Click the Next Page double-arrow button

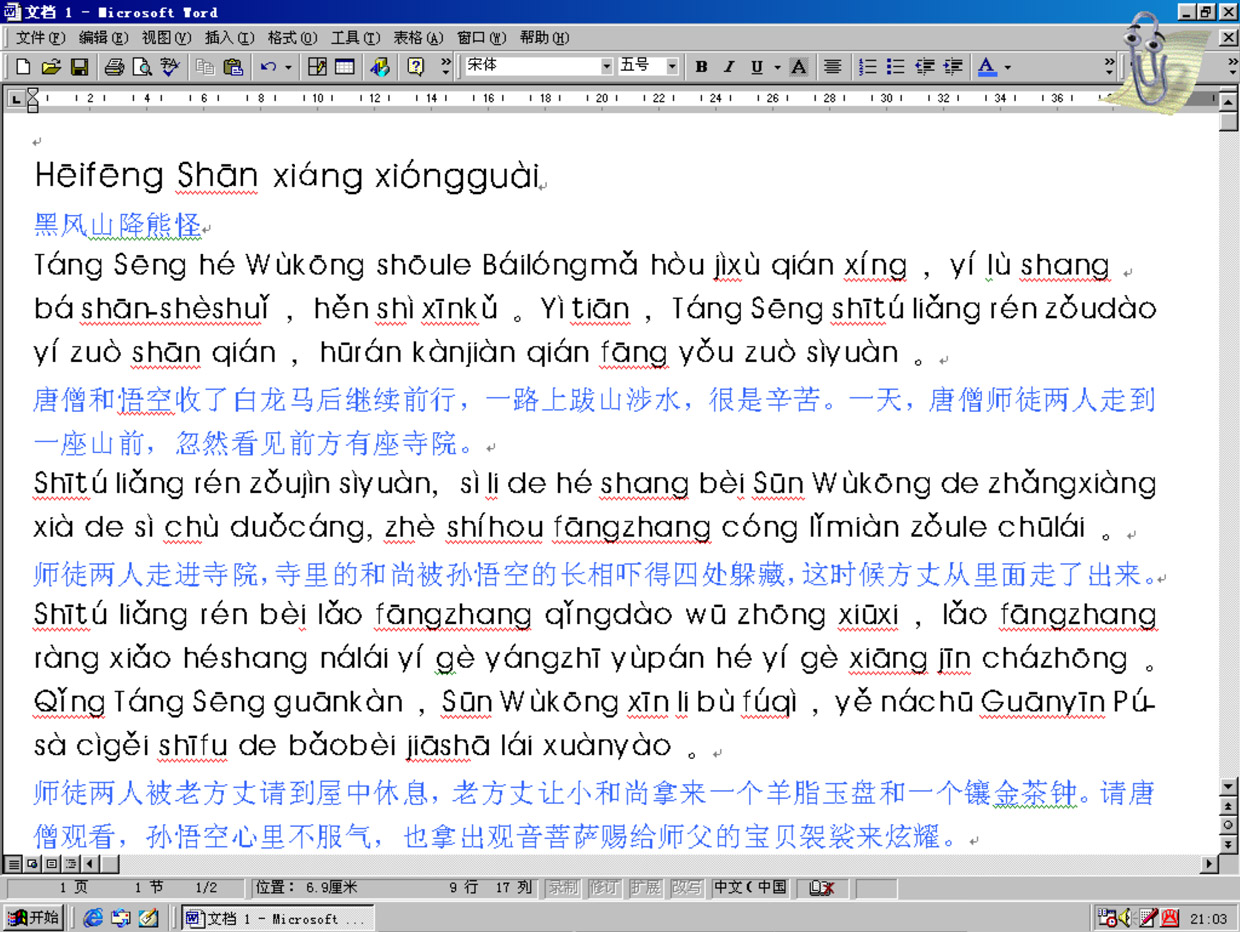click(x=1229, y=844)
